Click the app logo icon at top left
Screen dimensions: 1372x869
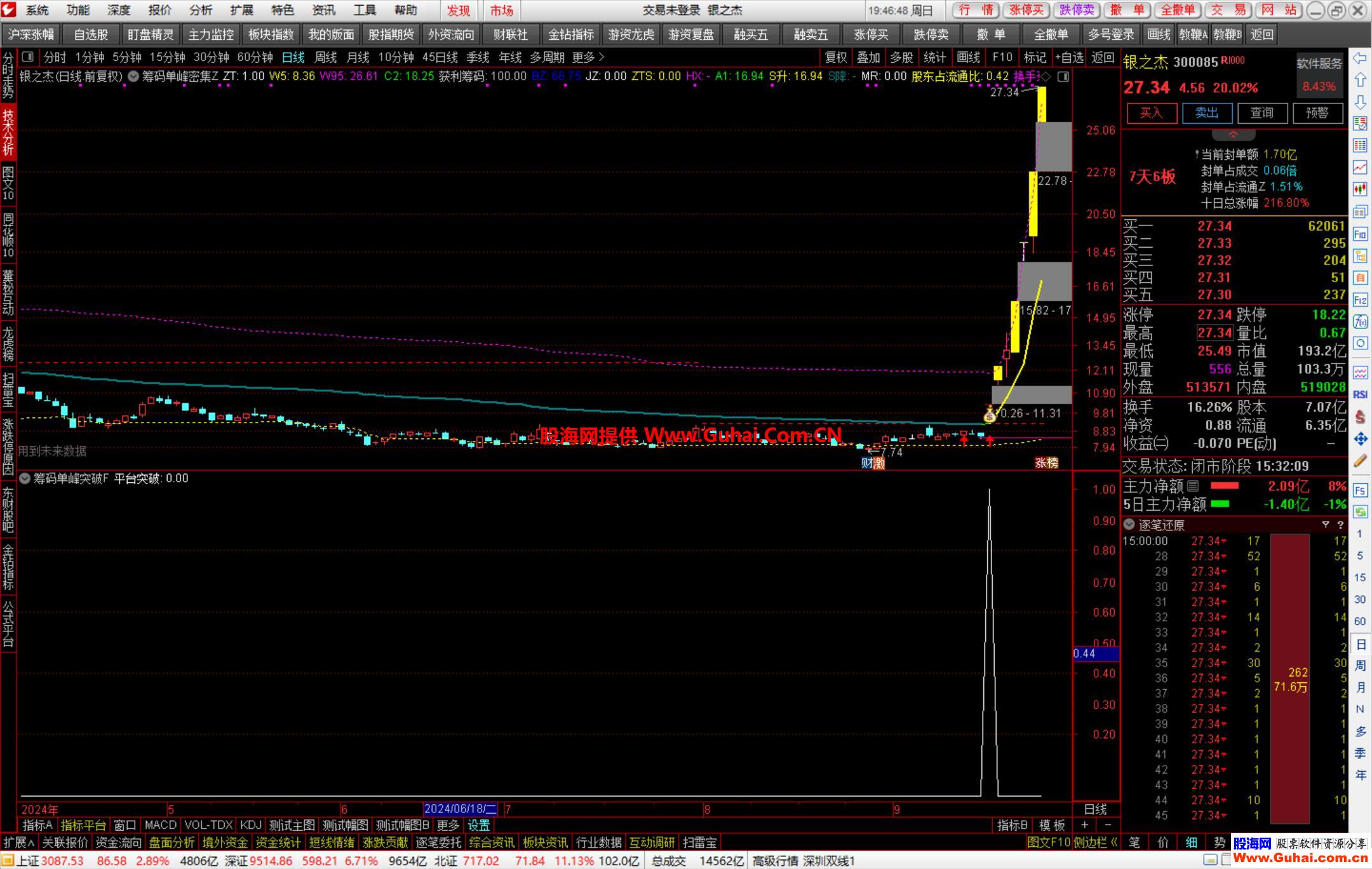pyautogui.click(x=9, y=10)
